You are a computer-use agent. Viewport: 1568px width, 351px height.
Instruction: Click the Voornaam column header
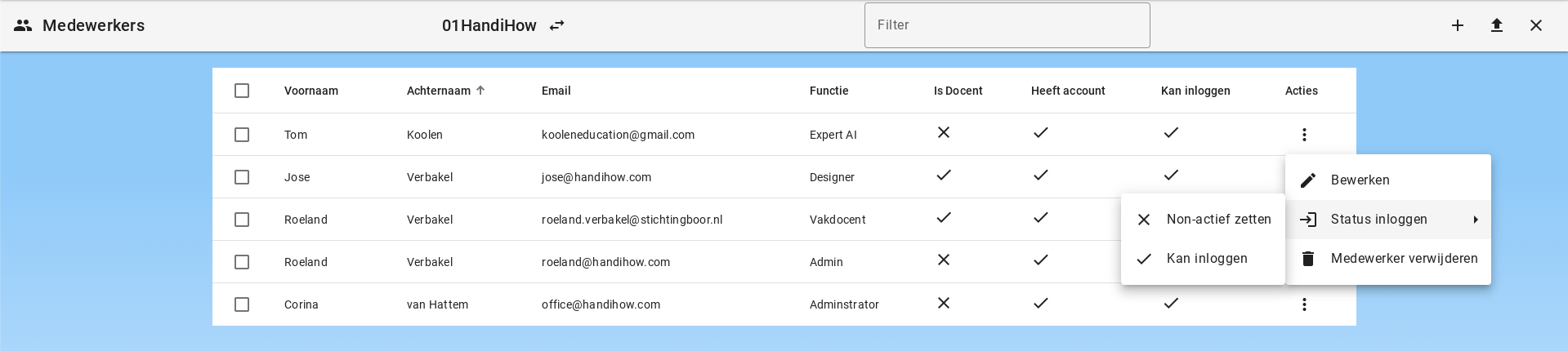[311, 91]
